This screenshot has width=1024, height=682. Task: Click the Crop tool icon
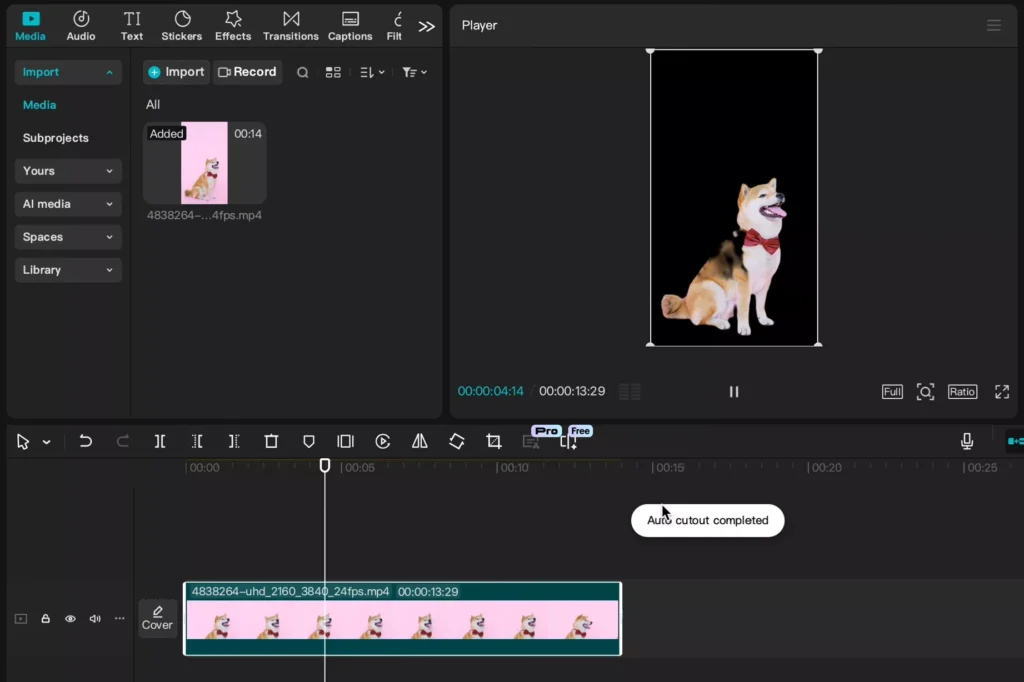pyautogui.click(x=494, y=442)
